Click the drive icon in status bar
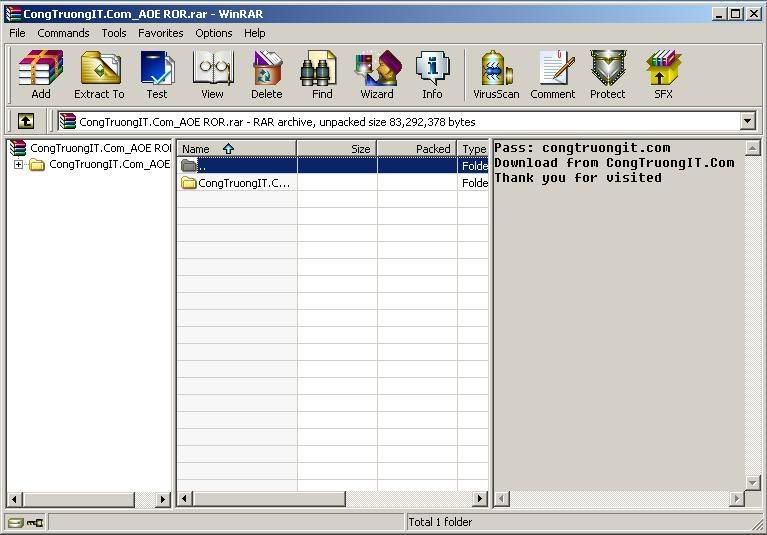The image size is (767, 535). tap(16, 523)
